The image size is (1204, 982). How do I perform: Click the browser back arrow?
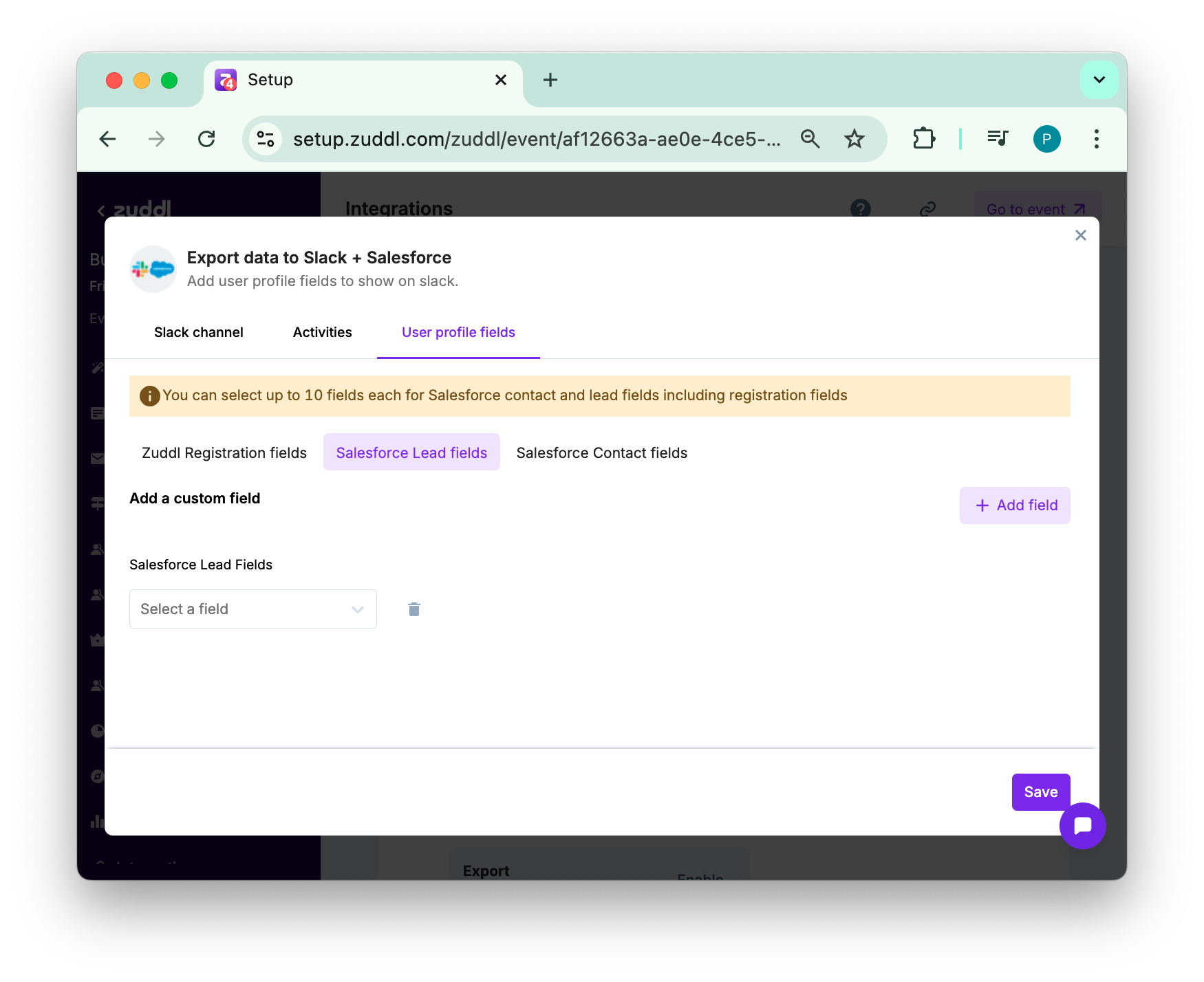pyautogui.click(x=108, y=139)
